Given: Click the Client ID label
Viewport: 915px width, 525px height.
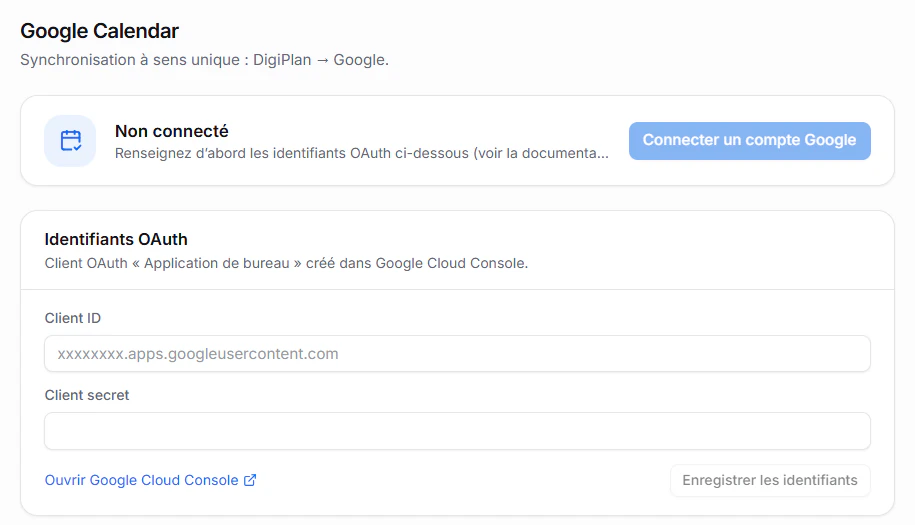Looking at the screenshot, I should click(x=73, y=318).
